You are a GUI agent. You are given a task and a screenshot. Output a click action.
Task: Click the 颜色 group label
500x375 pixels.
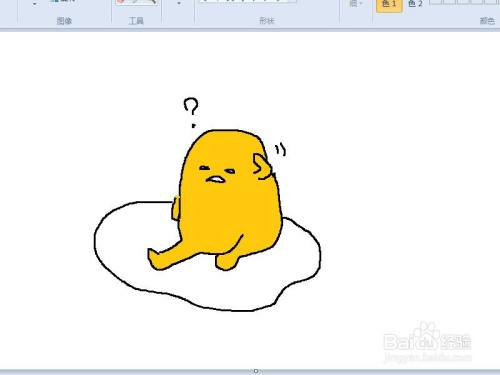point(487,21)
